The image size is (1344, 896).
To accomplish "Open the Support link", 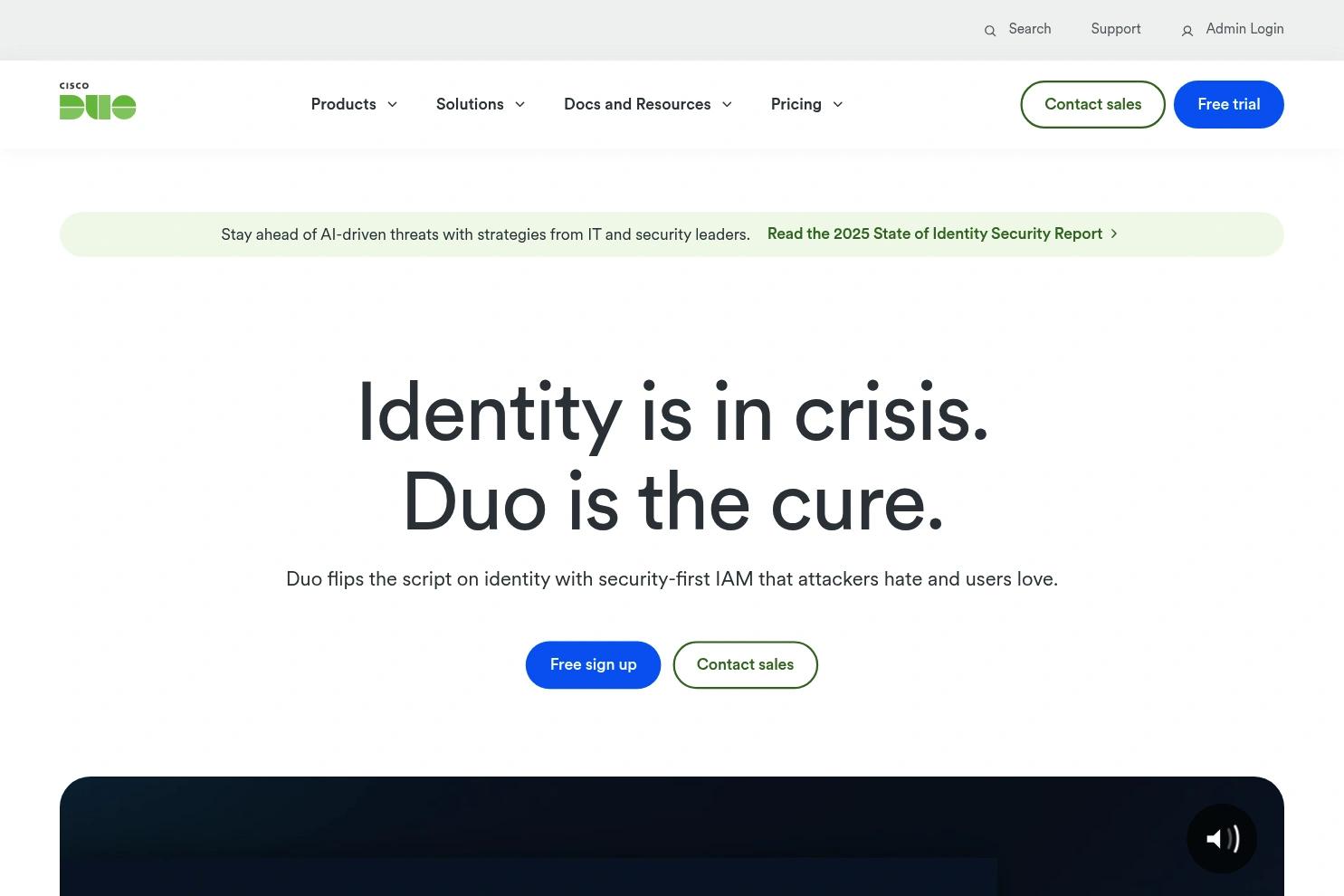I will tap(1116, 29).
